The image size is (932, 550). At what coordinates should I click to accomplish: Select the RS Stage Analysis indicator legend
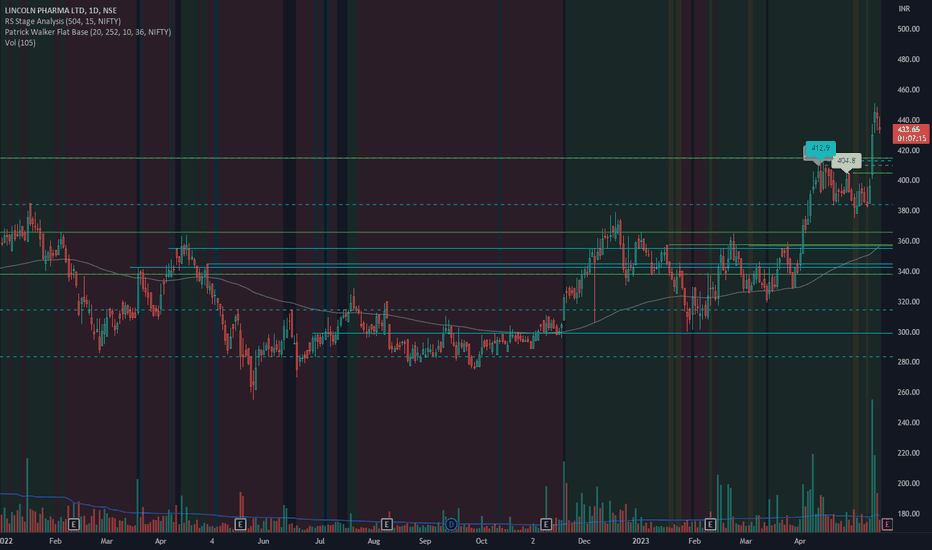point(62,21)
